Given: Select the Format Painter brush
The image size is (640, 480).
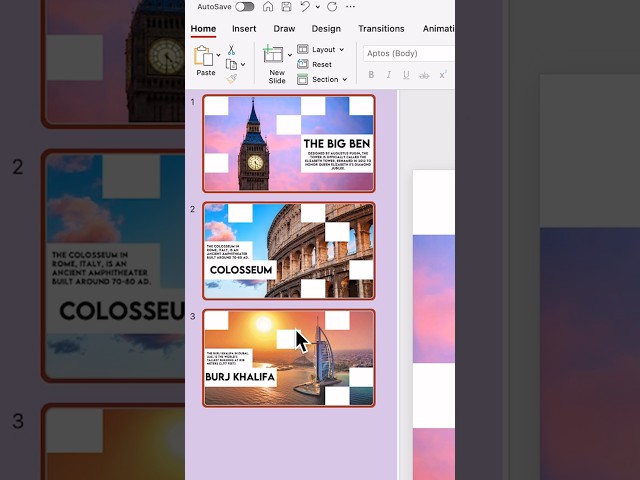Looking at the screenshot, I should coord(232,78).
